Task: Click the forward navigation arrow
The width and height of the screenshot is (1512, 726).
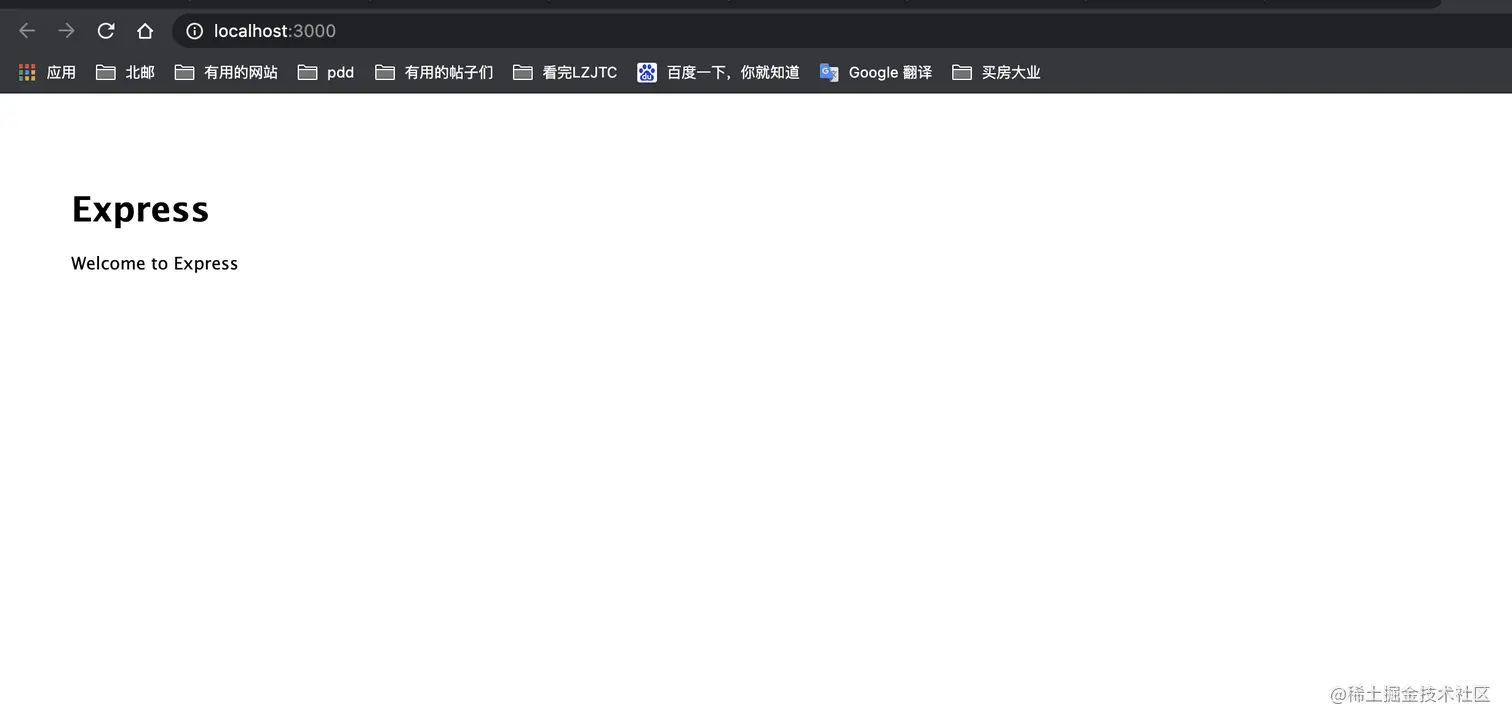Action: (66, 30)
